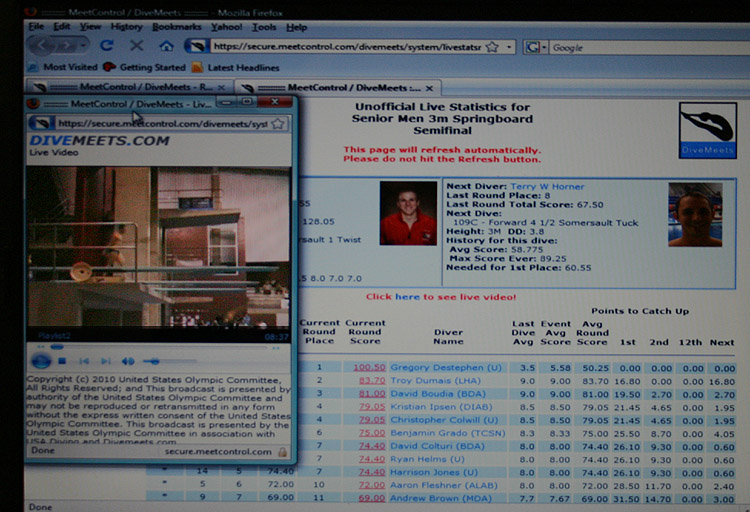Click round score 75.00 link
This screenshot has width=750, height=512.
[x=372, y=433]
